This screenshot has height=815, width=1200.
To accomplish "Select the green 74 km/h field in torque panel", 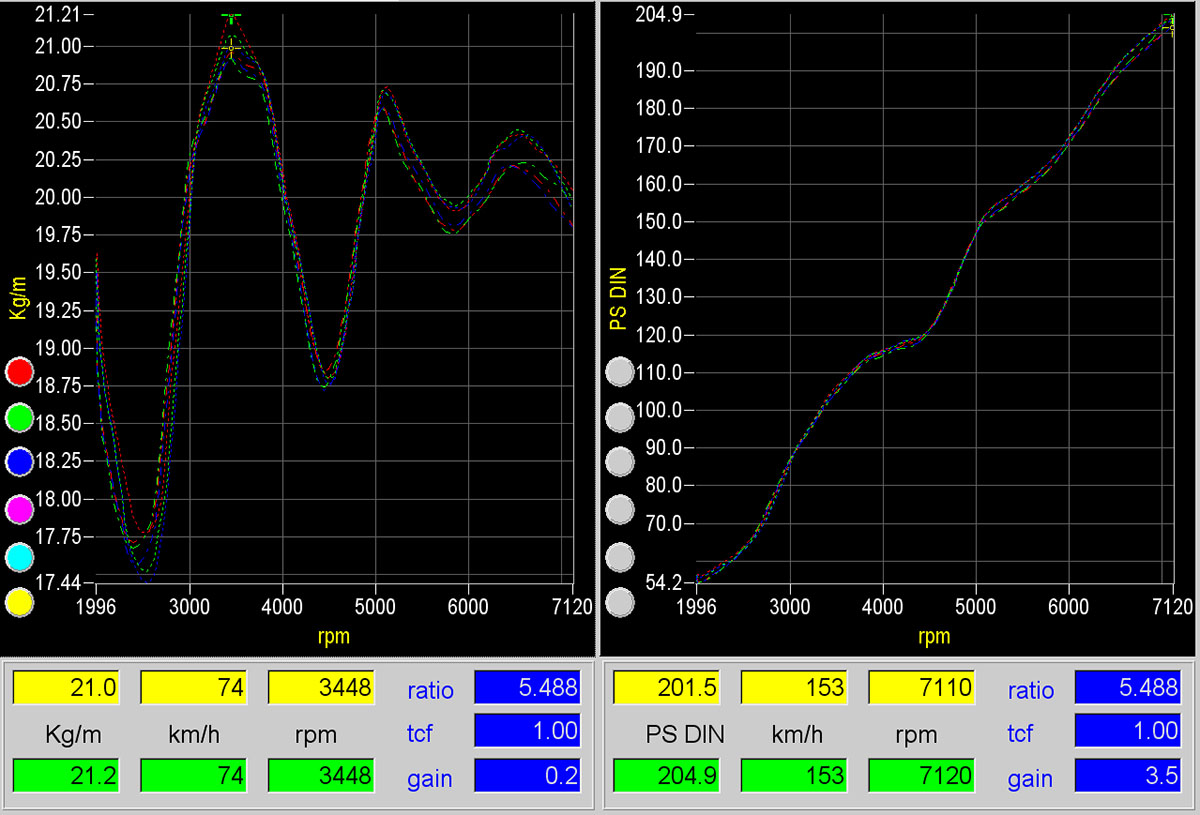I will pyautogui.click(x=193, y=776).
